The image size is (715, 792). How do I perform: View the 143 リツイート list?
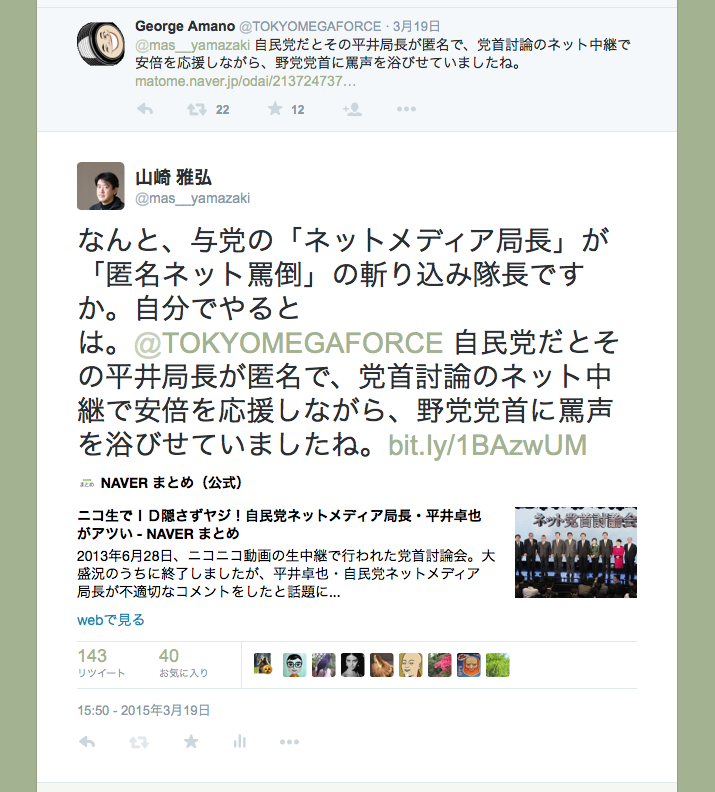101,663
